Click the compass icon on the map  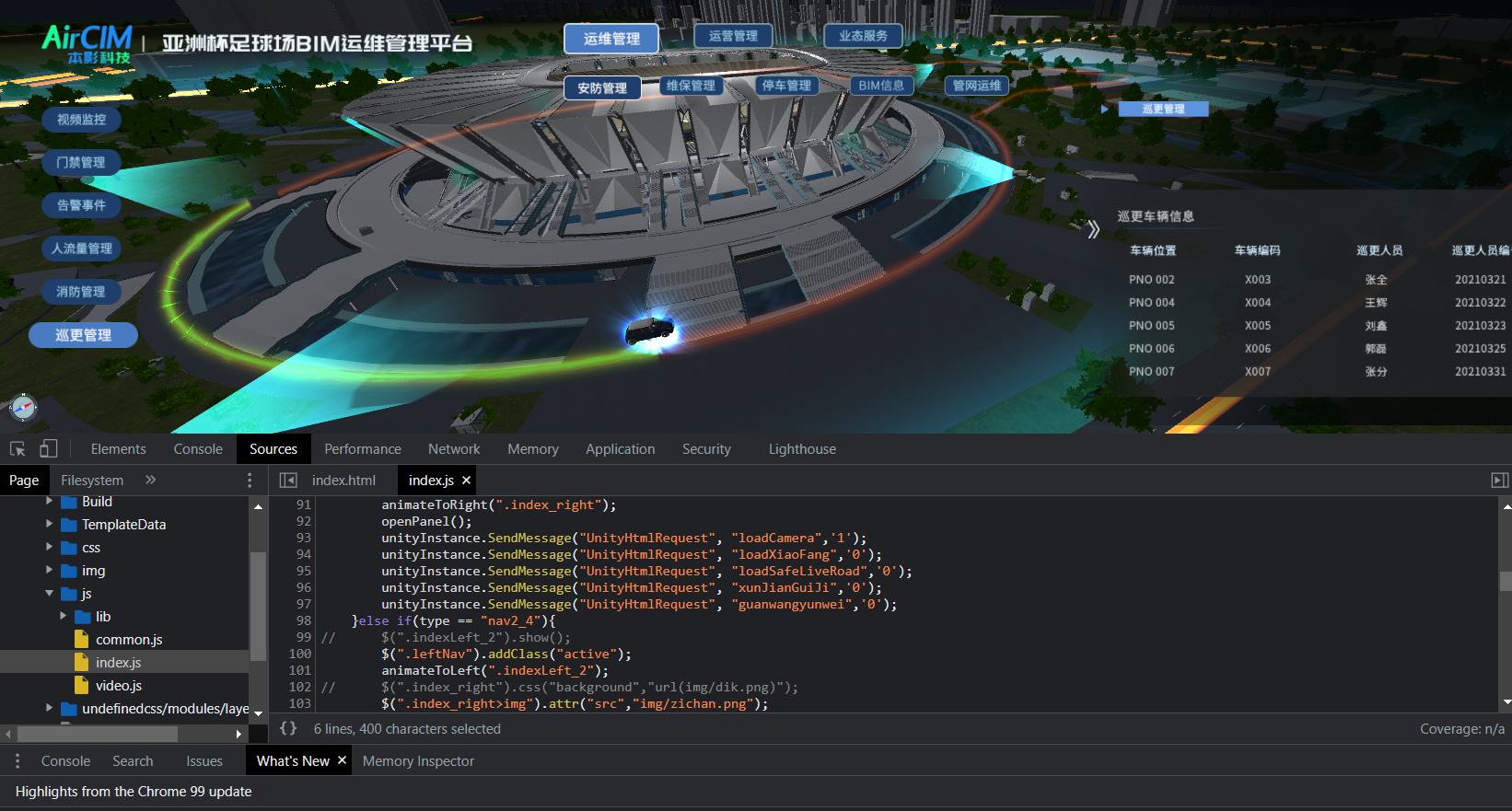pos(23,406)
